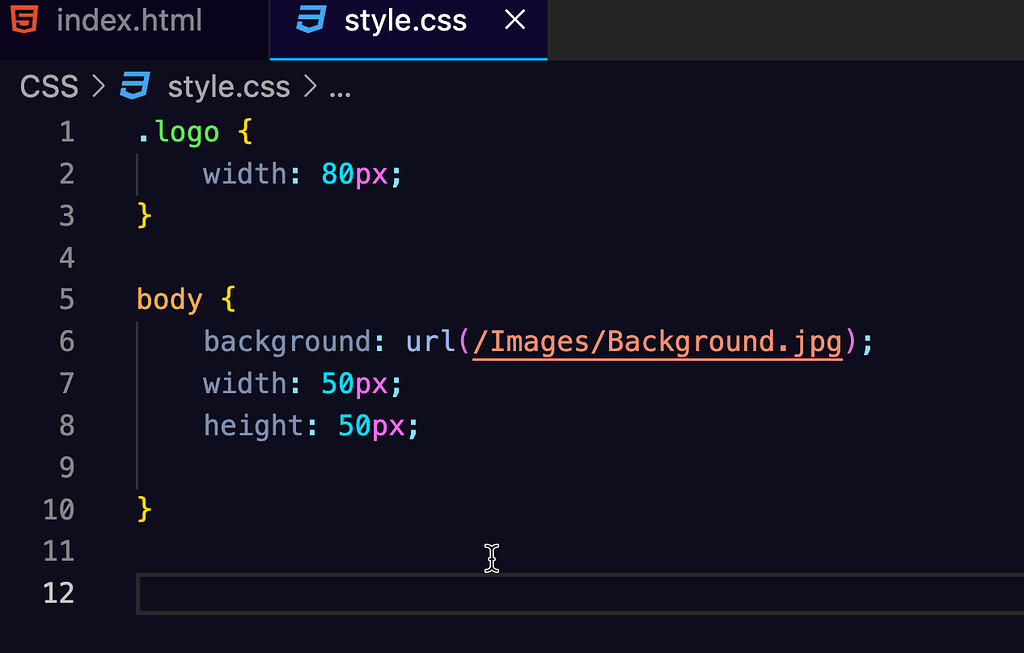The height and width of the screenshot is (653, 1024).
Task: Click the background property name
Action: click(x=285, y=341)
